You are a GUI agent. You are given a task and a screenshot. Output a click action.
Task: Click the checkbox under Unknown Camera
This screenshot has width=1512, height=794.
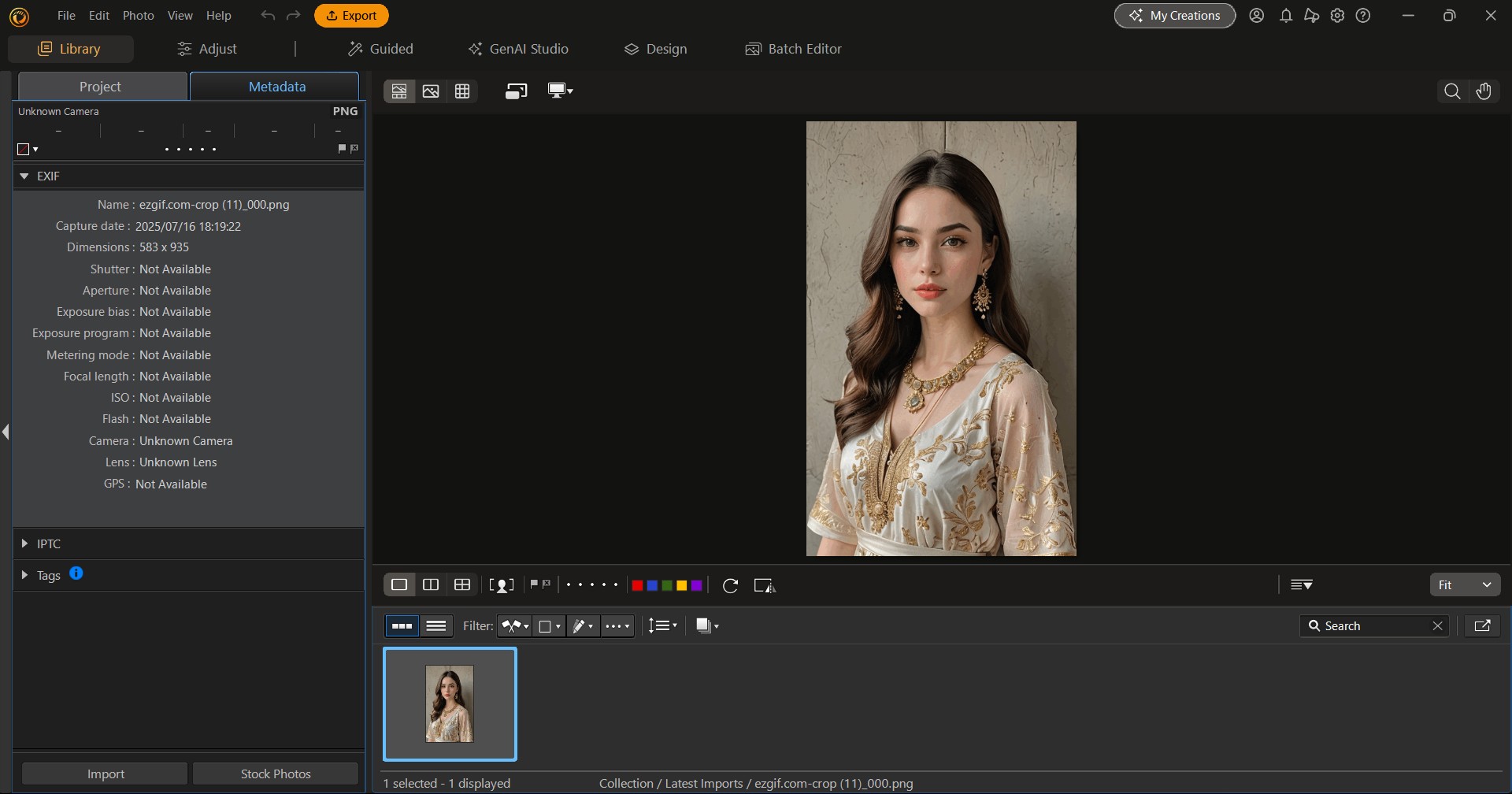(x=22, y=148)
